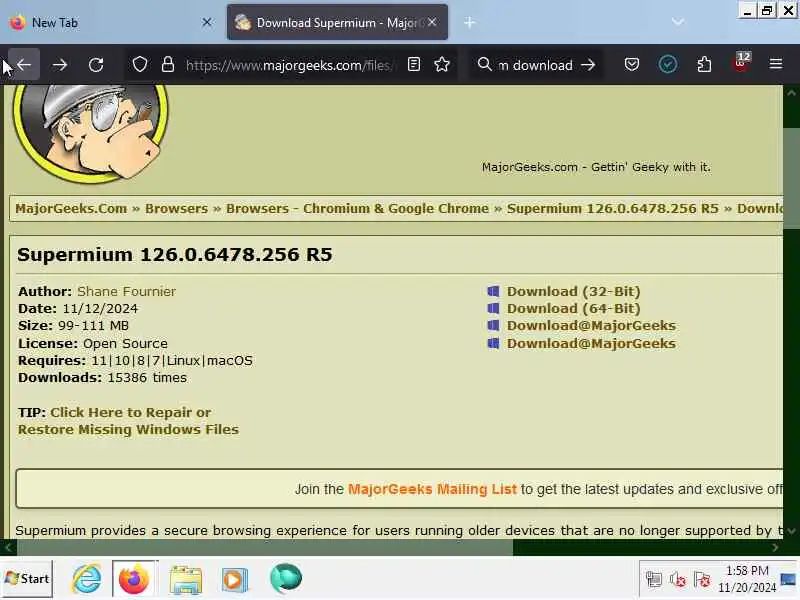Click the Download (32-Bit) link
Viewport: 800px width, 600px height.
pyautogui.click(x=573, y=292)
